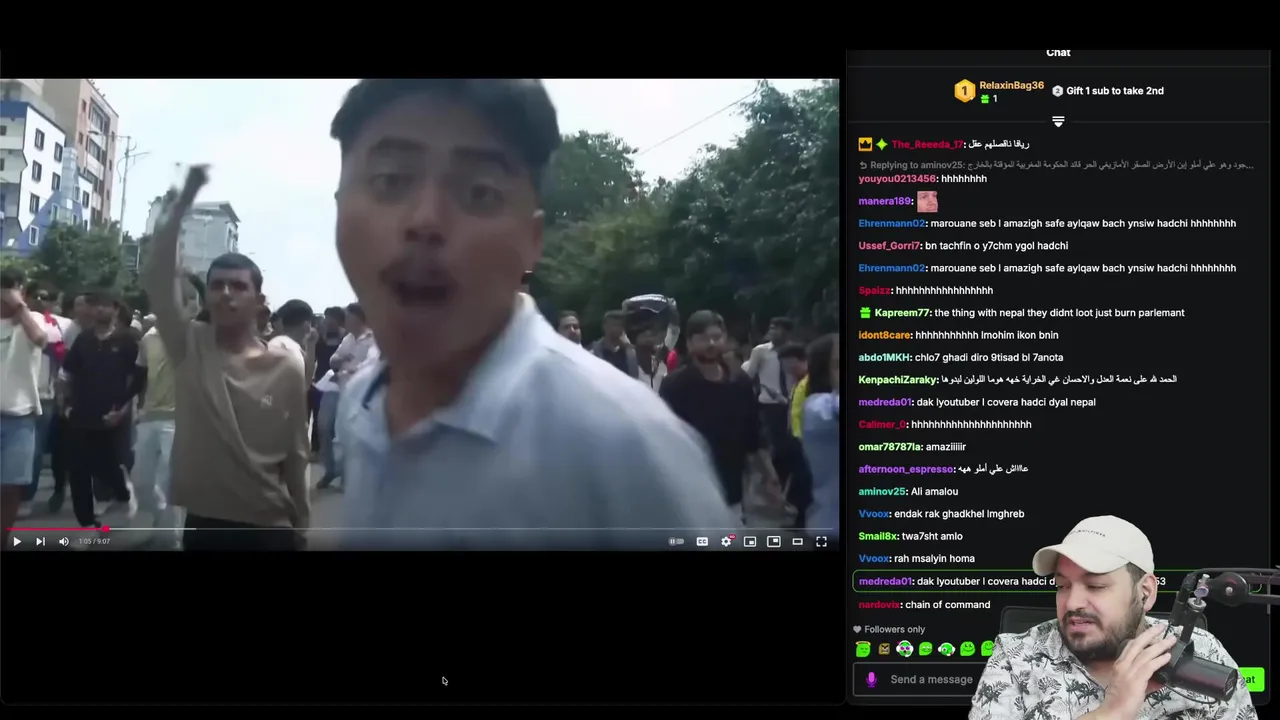
Task: Toggle the autoplay switch in player
Action: click(677, 541)
